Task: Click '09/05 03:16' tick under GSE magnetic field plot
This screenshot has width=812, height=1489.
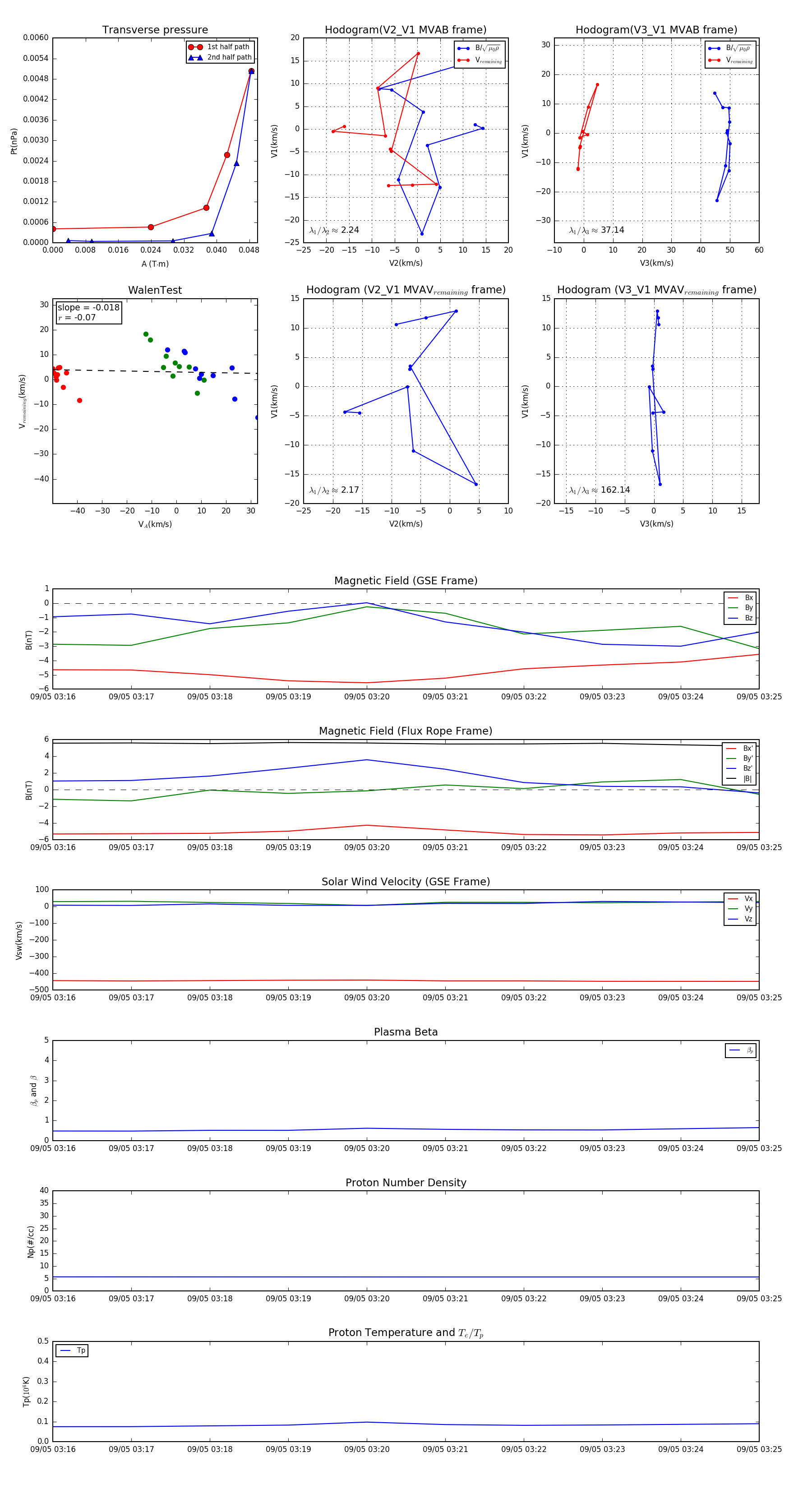Action: point(53,697)
